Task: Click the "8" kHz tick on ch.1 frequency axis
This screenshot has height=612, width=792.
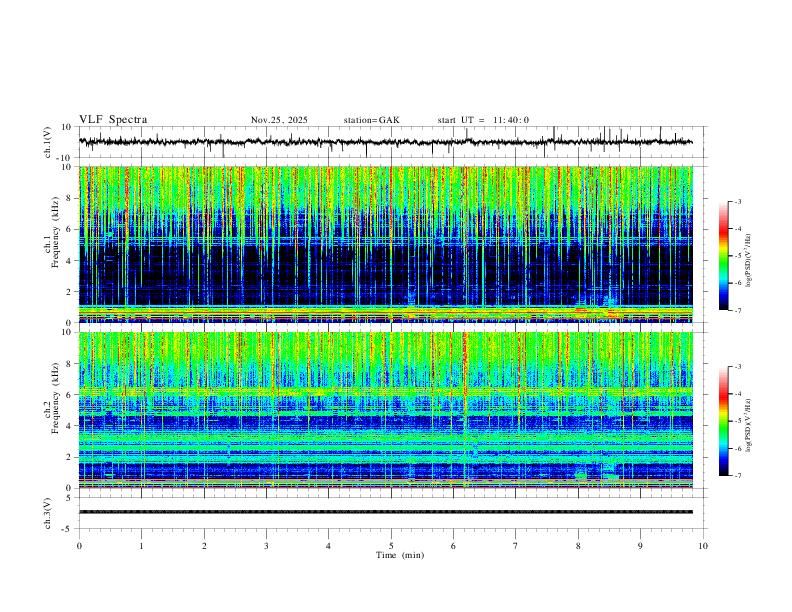Action: point(69,198)
